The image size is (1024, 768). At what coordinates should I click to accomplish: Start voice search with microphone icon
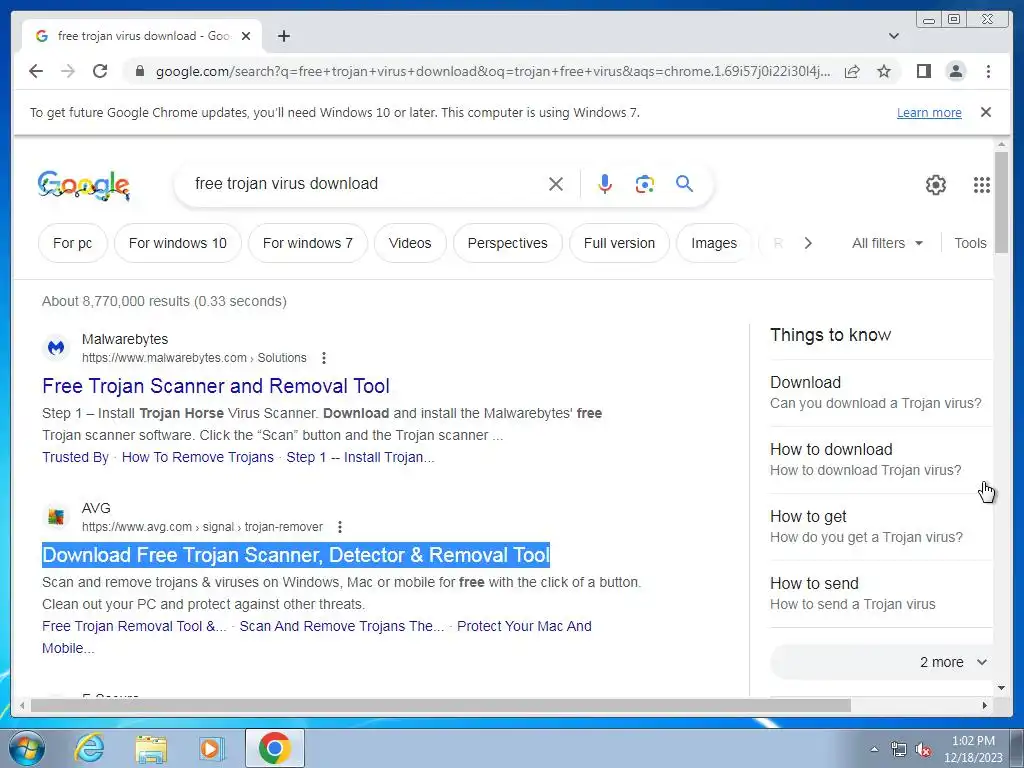click(605, 184)
